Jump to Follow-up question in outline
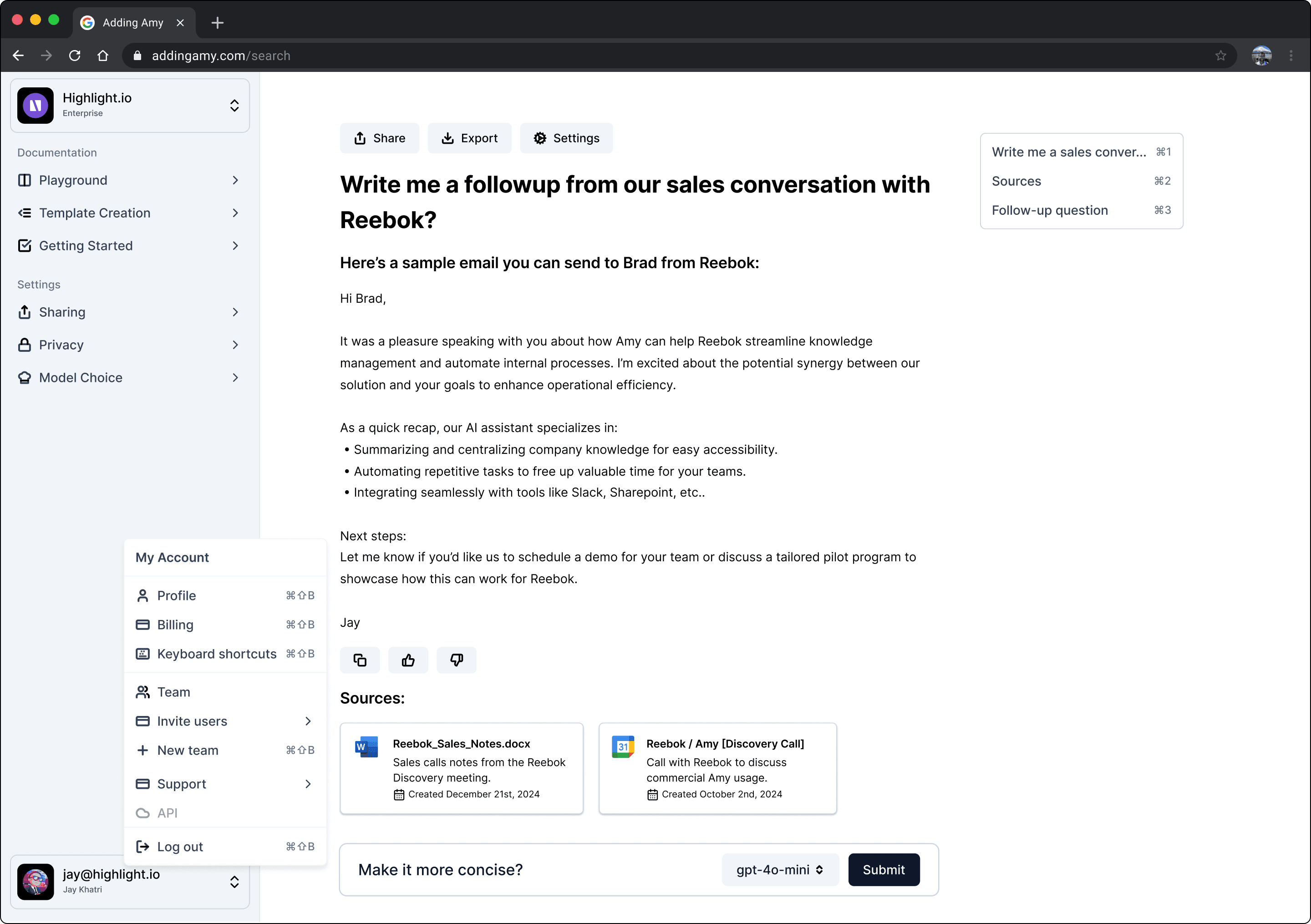 pos(1081,210)
